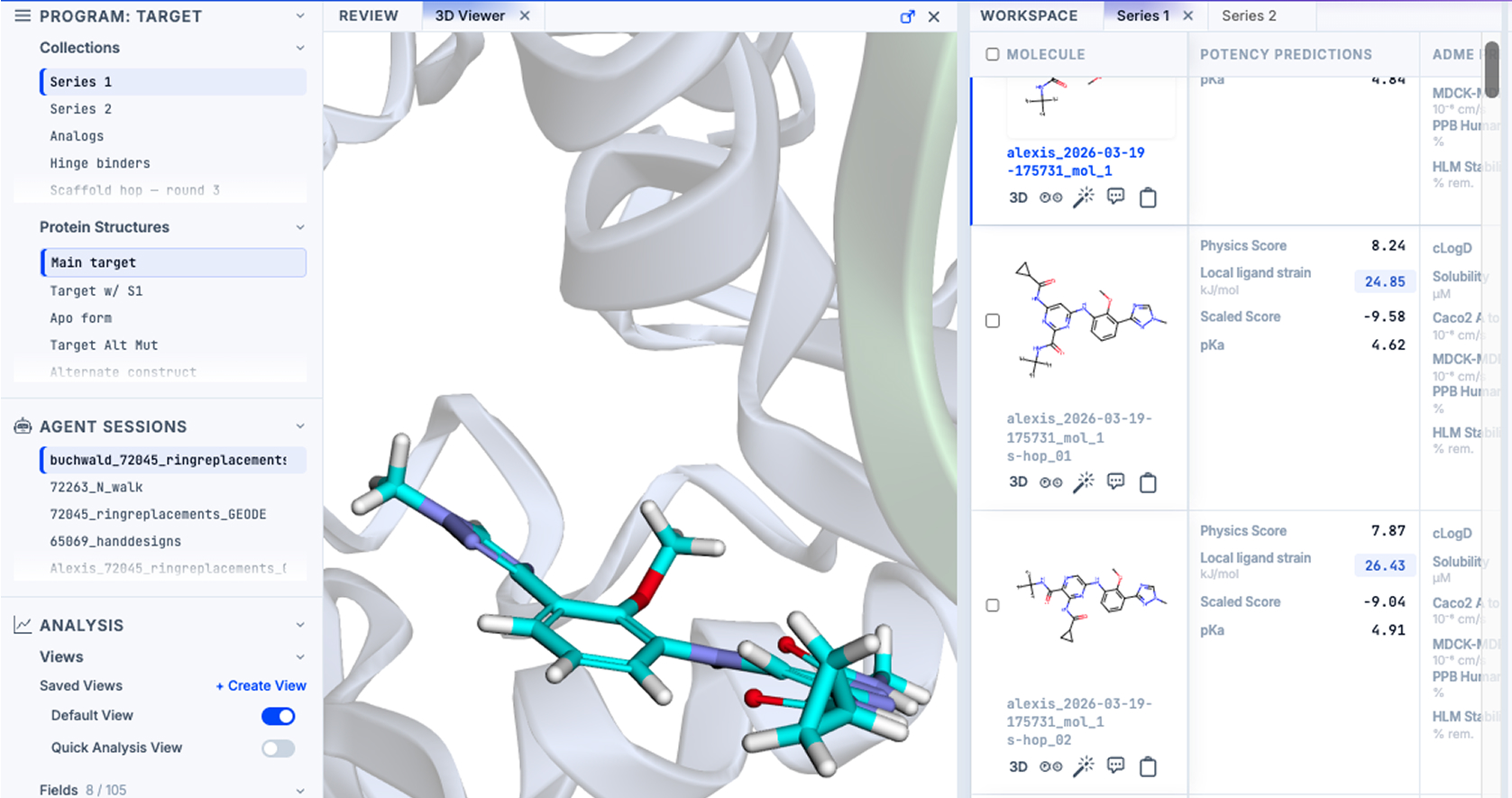Expand the Fields 8 / 105 section

[300, 791]
